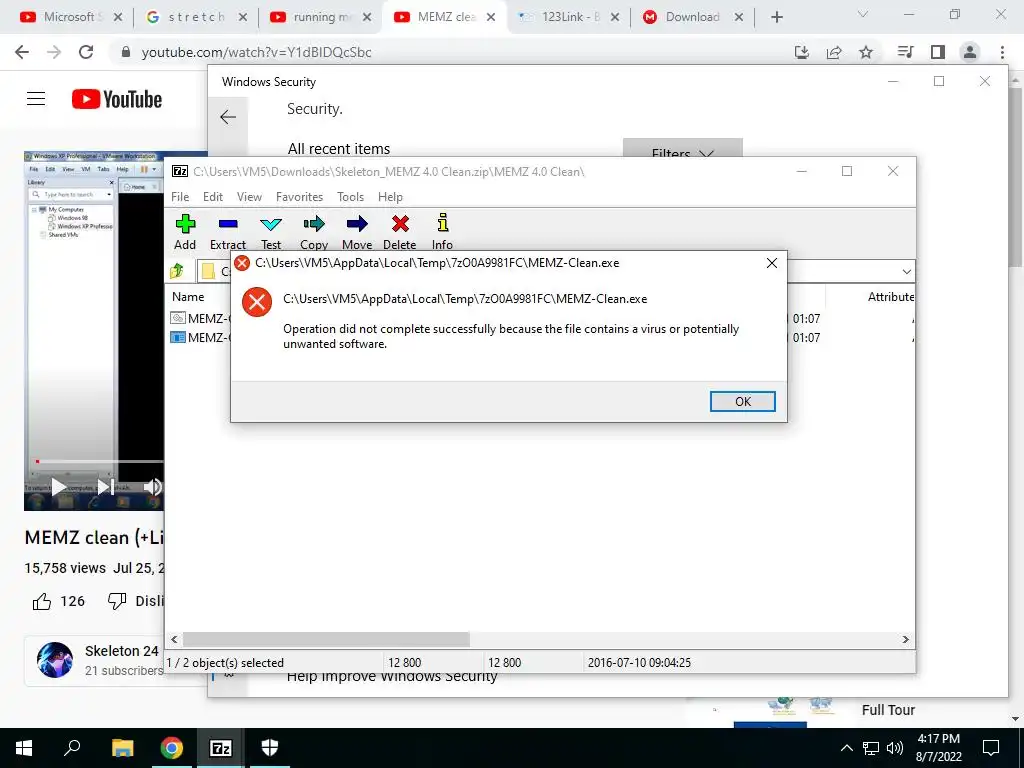Image resolution: width=1024 pixels, height=768 pixels.
Task: Click the Chrome forward arrow
Action: (54, 52)
